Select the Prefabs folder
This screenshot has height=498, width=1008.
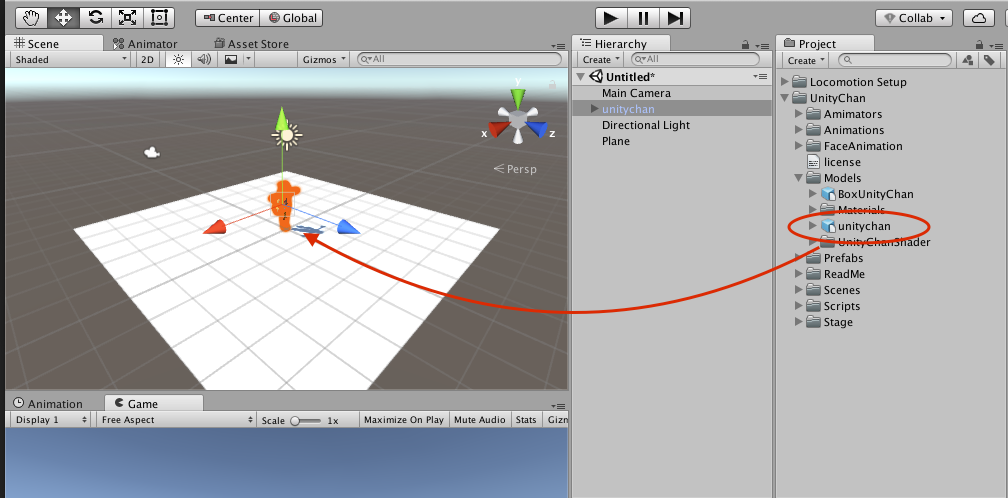tap(834, 258)
